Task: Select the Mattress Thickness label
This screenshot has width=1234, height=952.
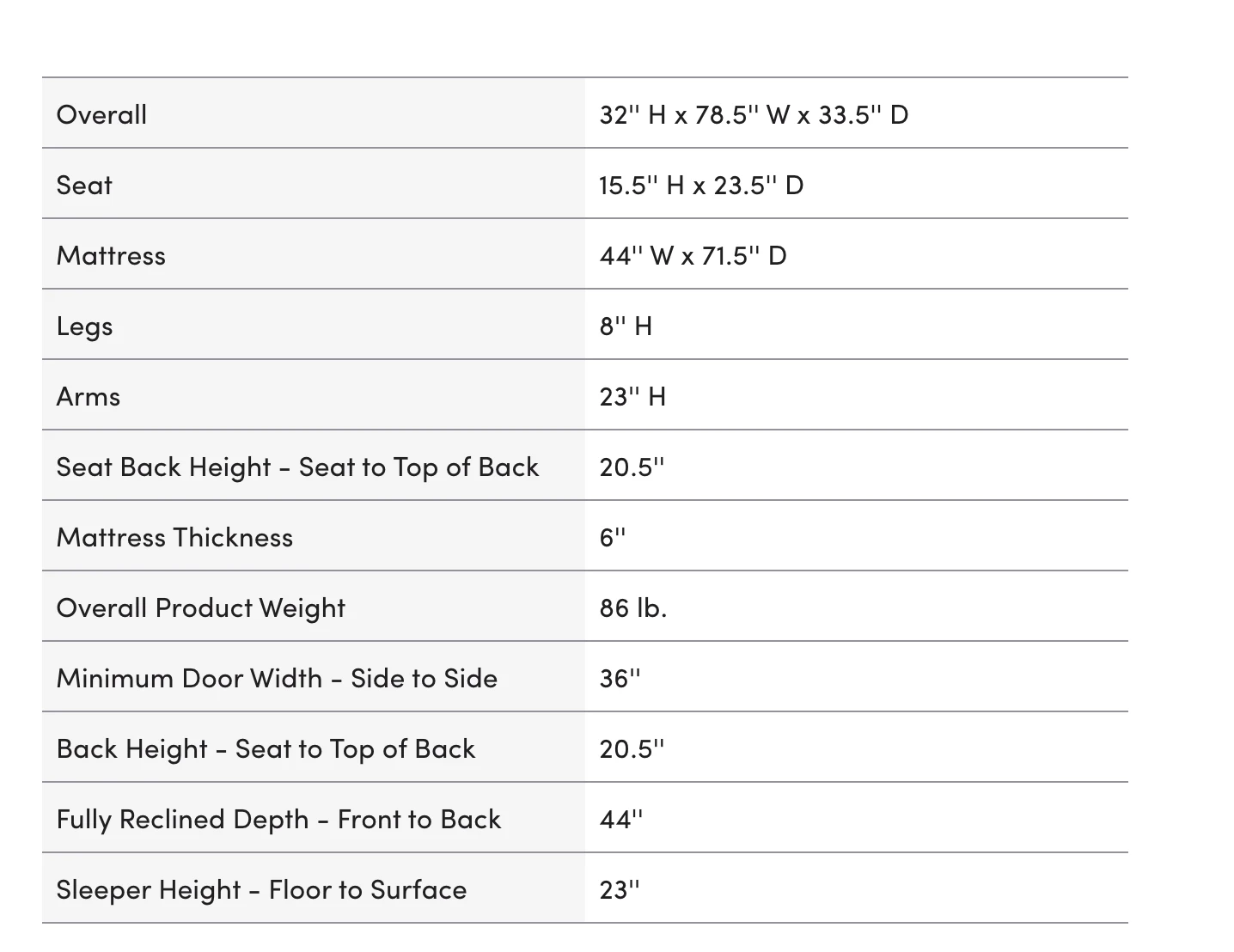Action: click(174, 537)
